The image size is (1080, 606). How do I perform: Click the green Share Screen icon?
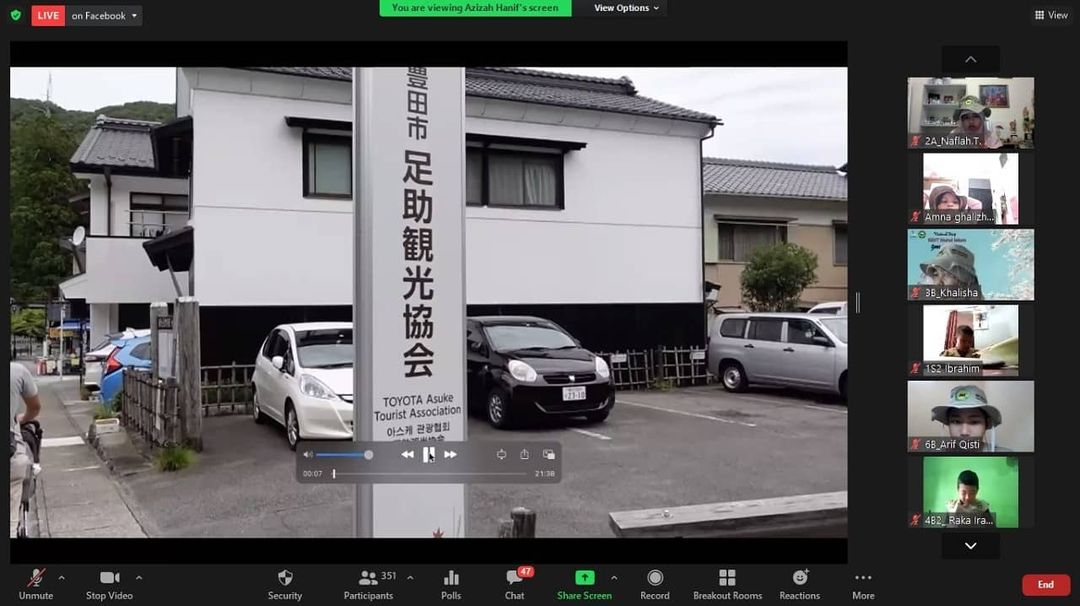click(x=584, y=578)
